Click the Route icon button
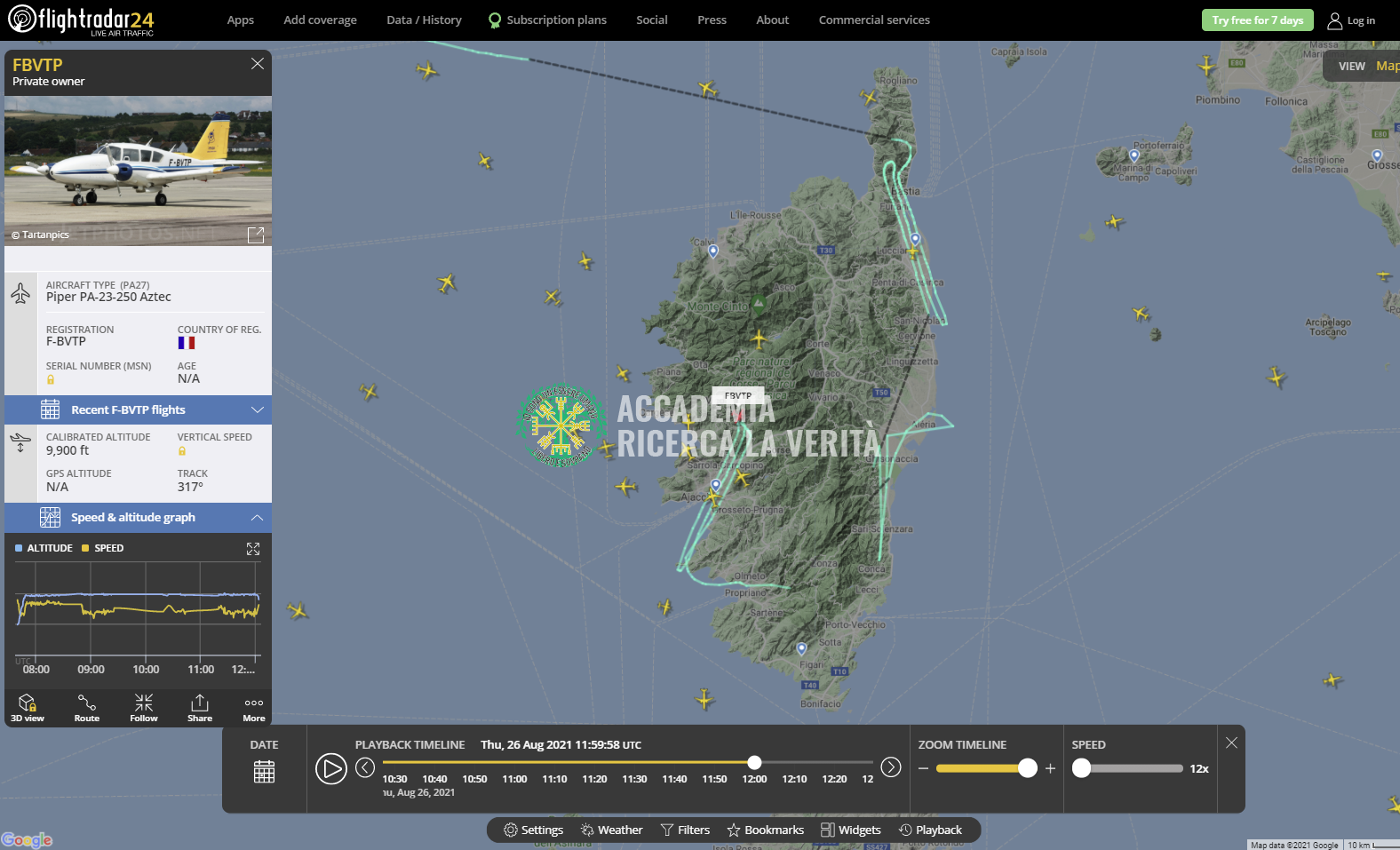 pyautogui.click(x=87, y=708)
